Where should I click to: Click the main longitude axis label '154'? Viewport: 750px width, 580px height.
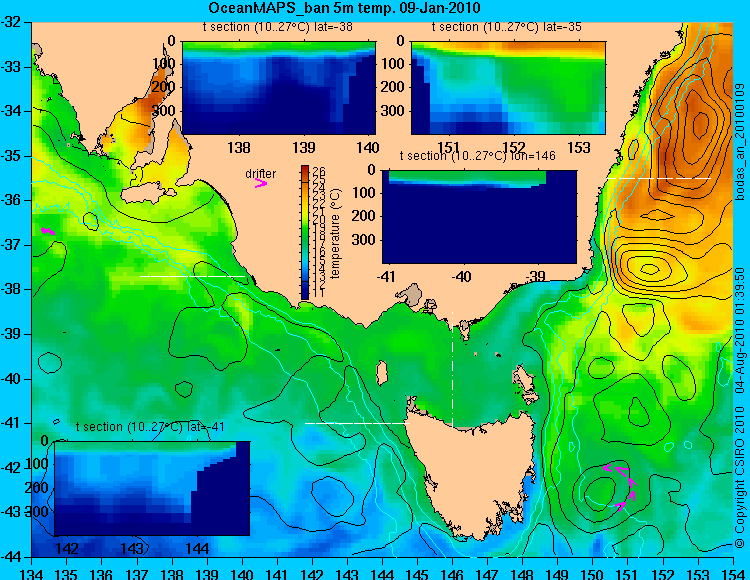pos(732,573)
